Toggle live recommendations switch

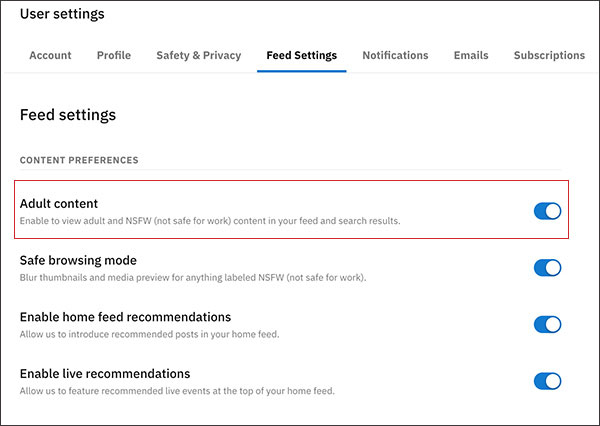(547, 381)
